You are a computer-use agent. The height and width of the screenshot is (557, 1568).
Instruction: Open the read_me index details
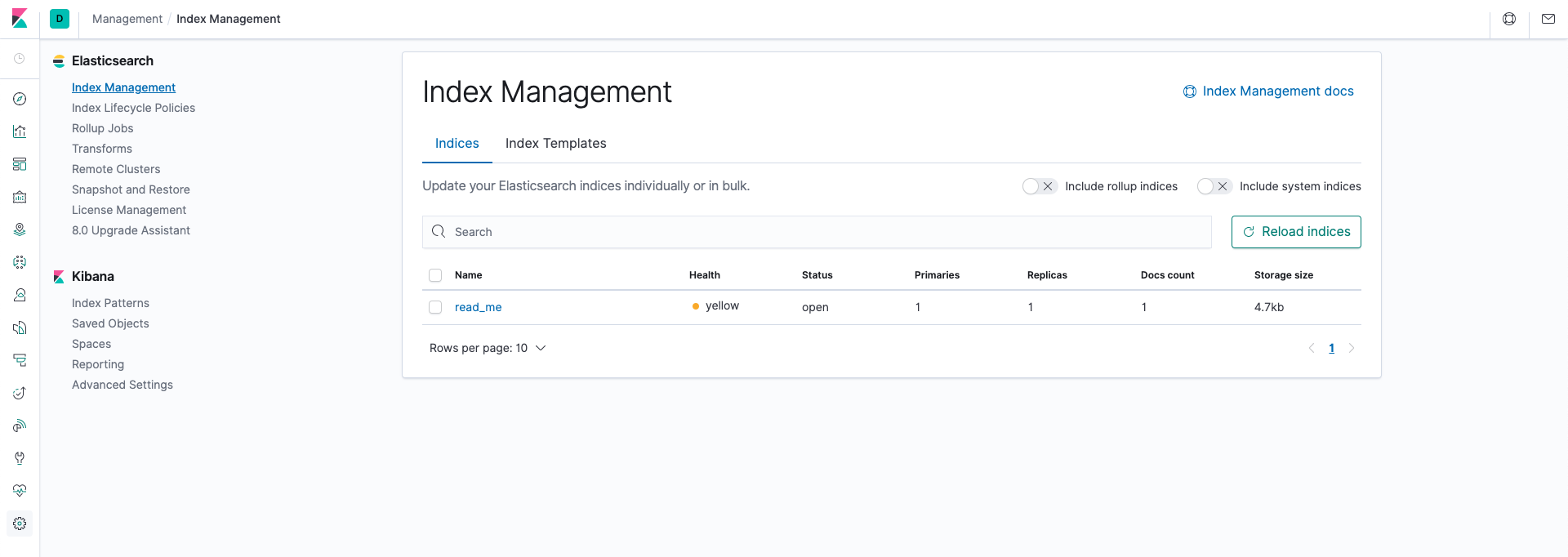(479, 307)
